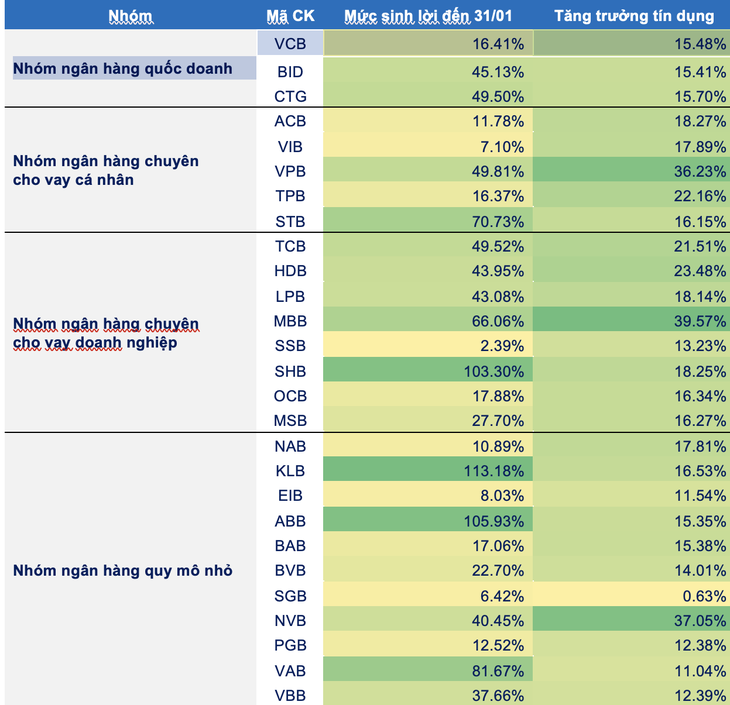Image resolution: width=730 pixels, height=705 pixels.
Task: Click the "Mức sinh lời đến 31/01" header
Action: click(427, 16)
